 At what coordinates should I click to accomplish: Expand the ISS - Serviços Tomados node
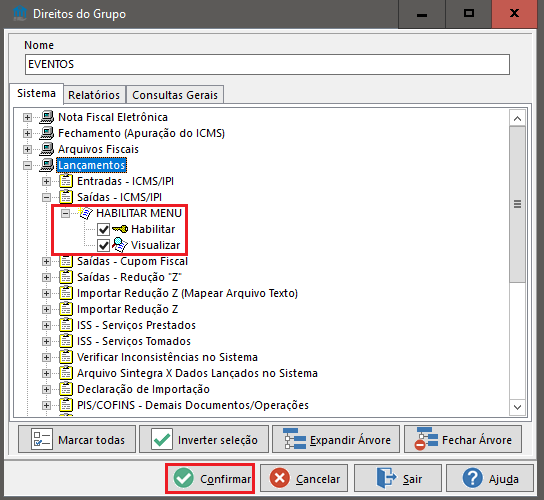46,341
